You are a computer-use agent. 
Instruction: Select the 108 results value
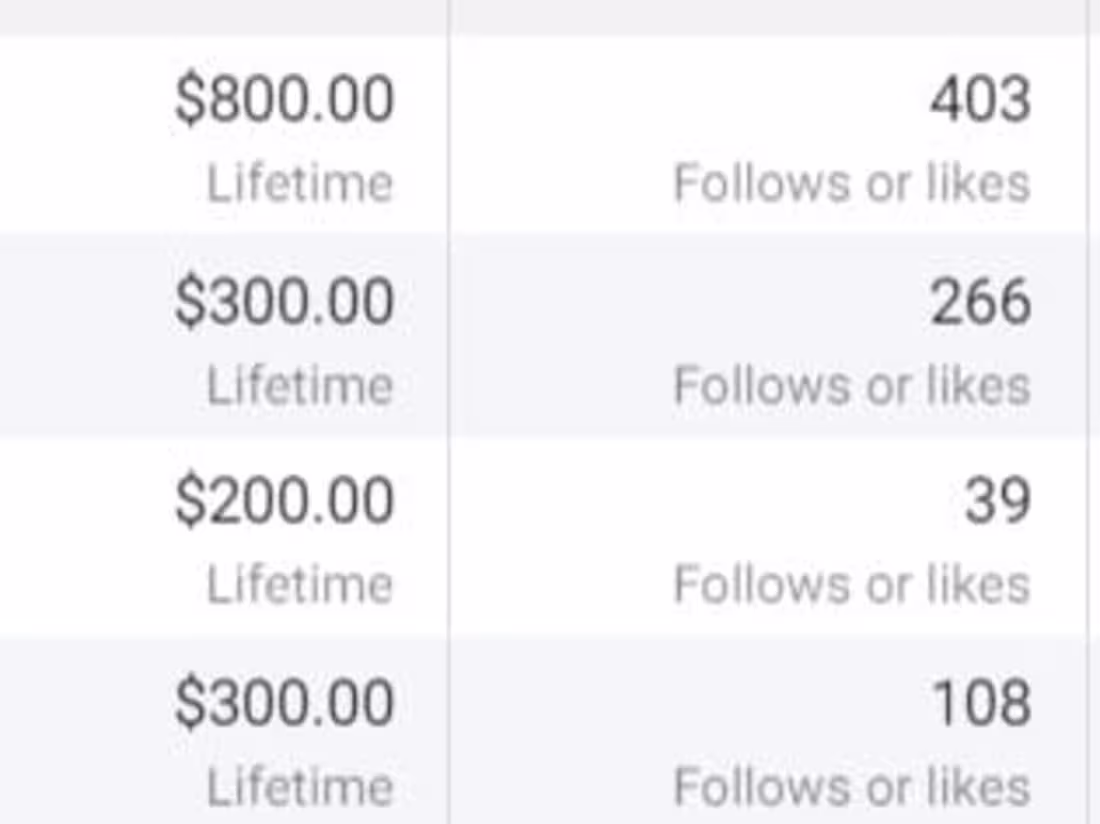tap(981, 702)
